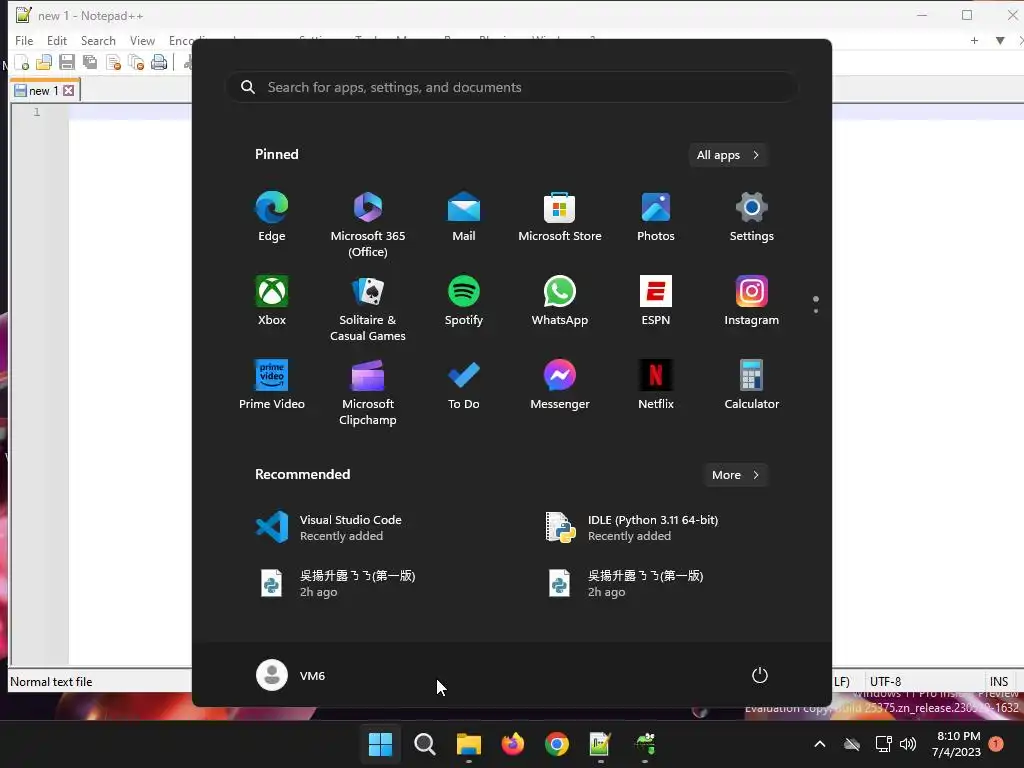Launch the Xbox app
The image size is (1024, 768).
click(x=272, y=300)
